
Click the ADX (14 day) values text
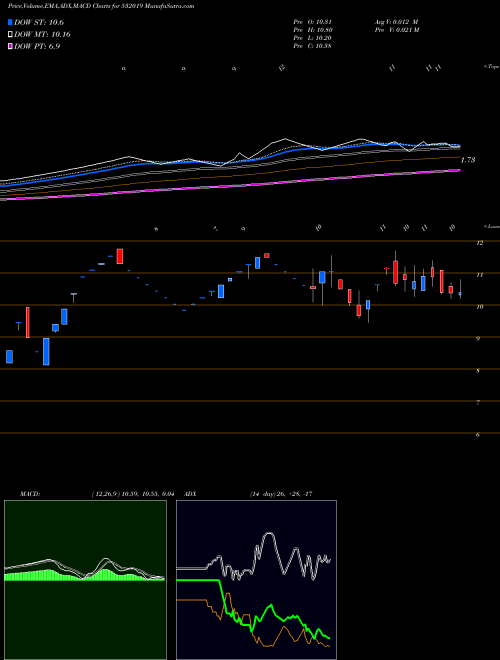281,494
